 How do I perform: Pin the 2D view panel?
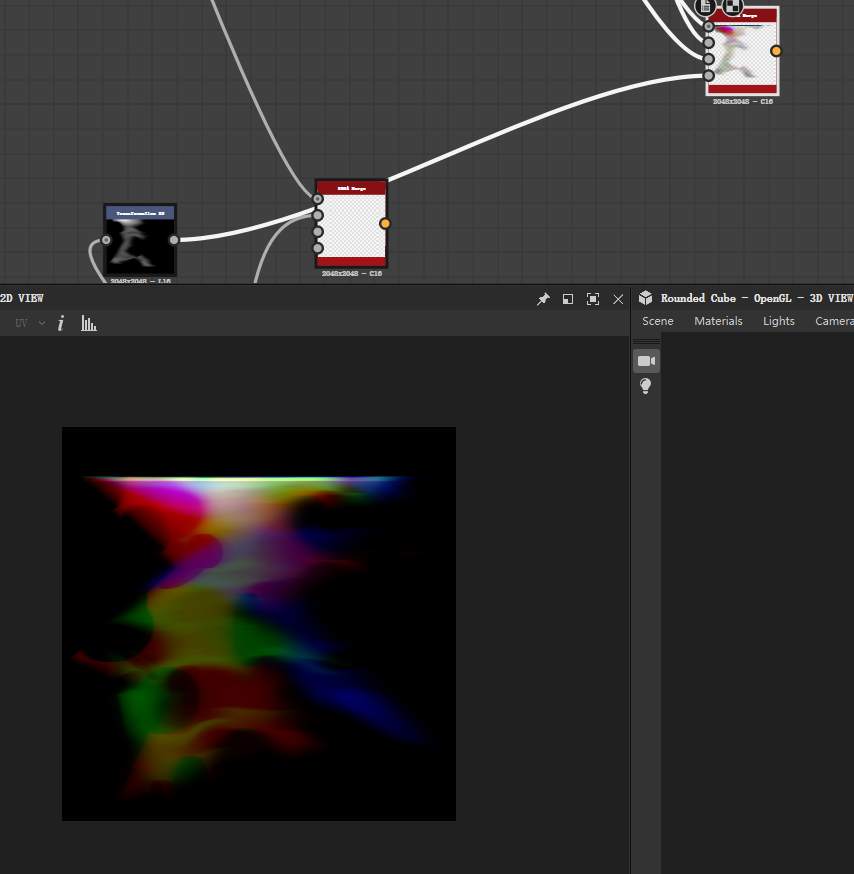(x=543, y=299)
